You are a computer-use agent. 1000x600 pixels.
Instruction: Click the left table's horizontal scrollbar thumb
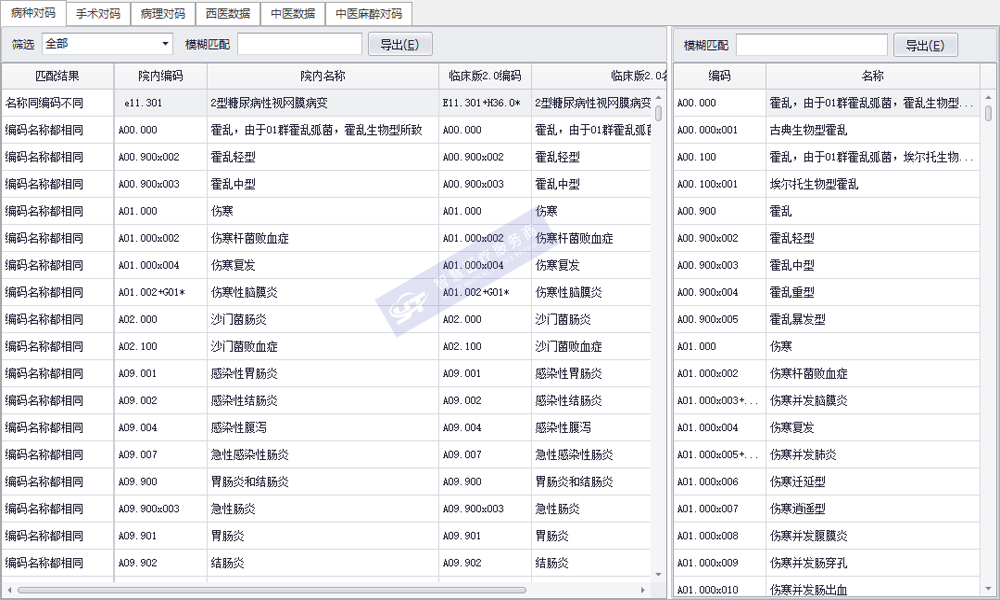click(x=270, y=590)
